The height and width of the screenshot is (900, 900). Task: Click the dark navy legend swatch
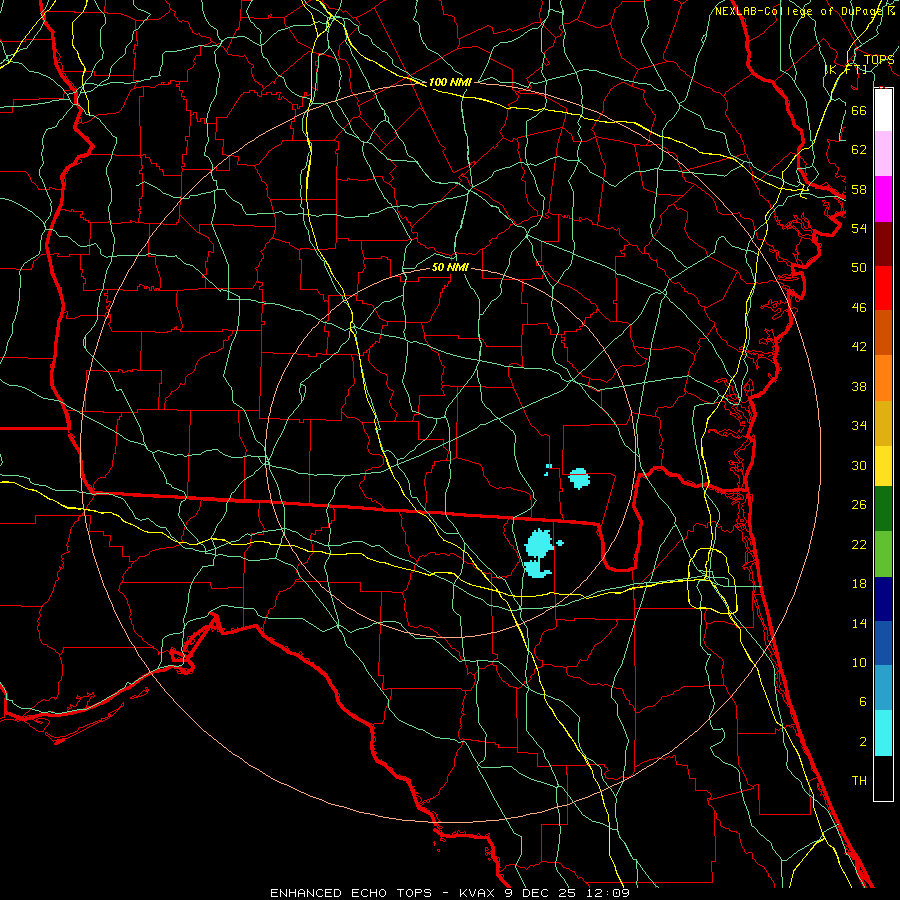pos(883,599)
